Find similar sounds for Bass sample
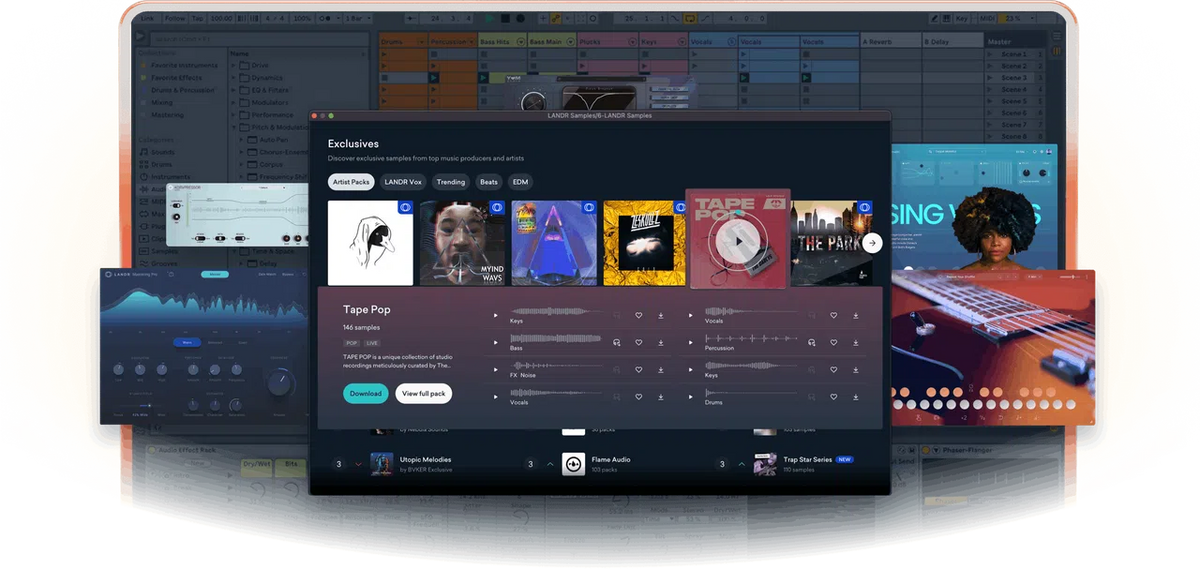 tap(616, 342)
